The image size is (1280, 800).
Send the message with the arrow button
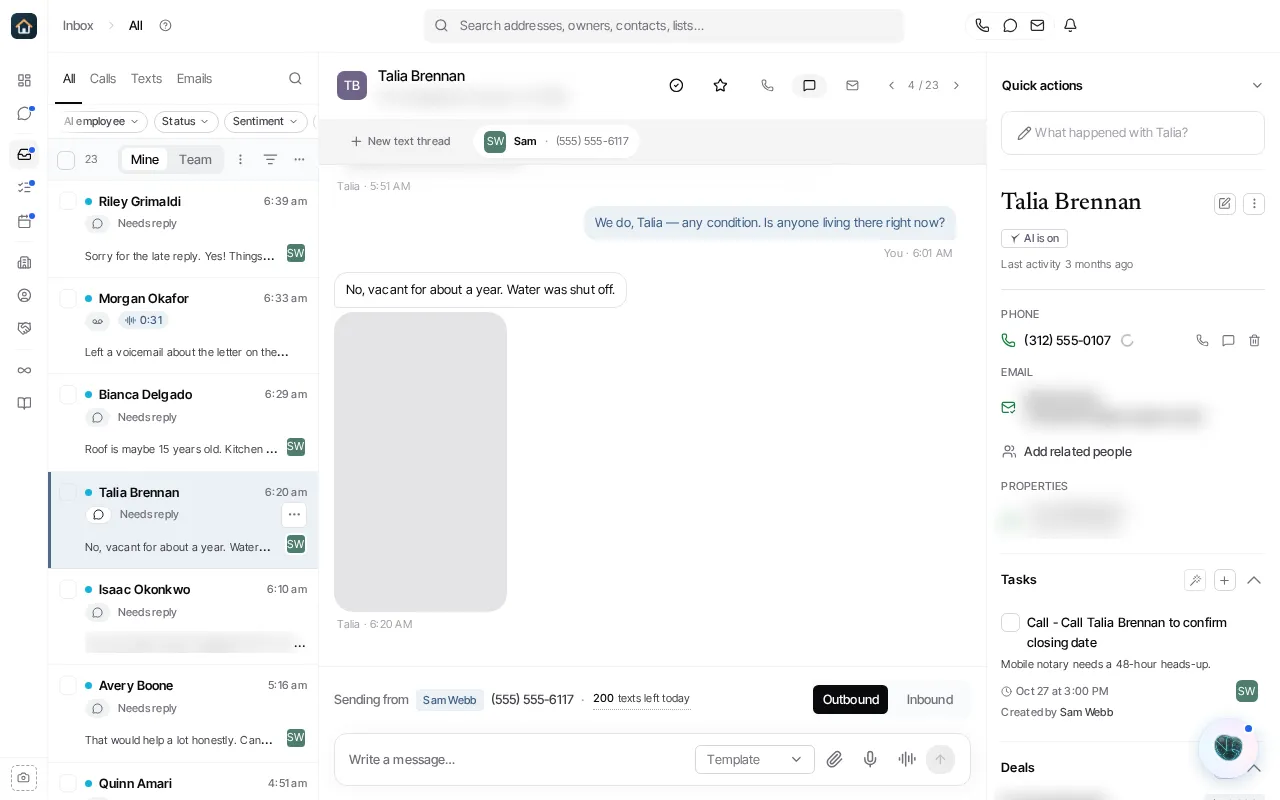tap(940, 759)
